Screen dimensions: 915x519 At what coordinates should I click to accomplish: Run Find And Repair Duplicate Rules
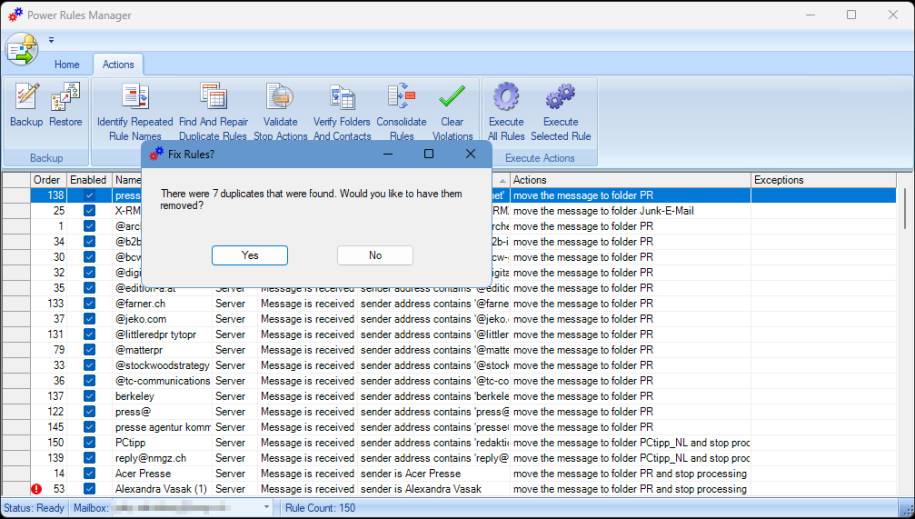coord(213,112)
